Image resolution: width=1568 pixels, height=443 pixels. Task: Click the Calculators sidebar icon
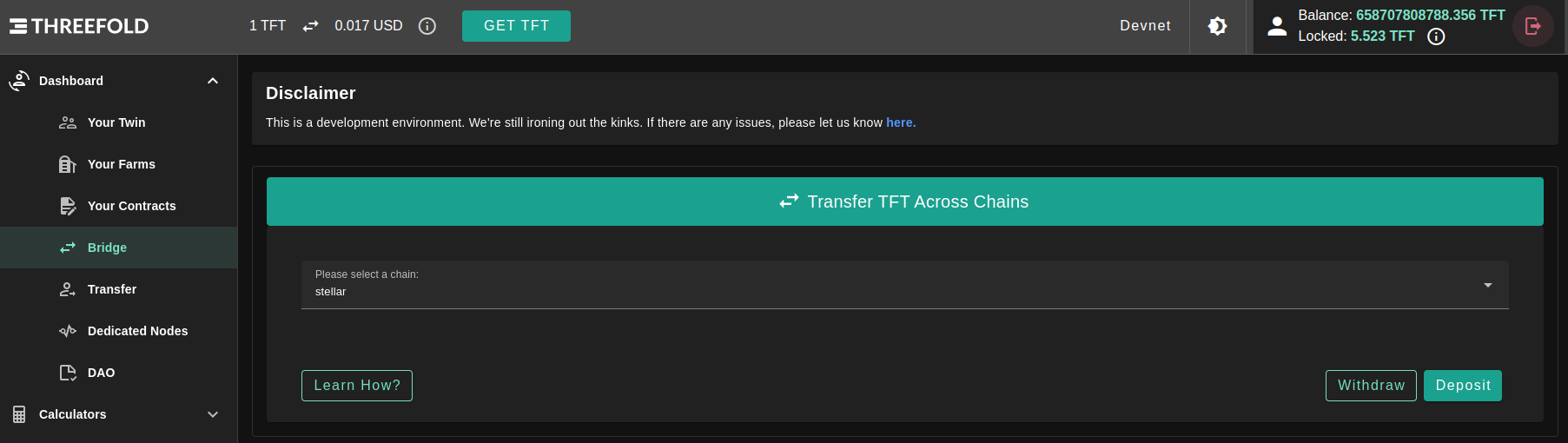click(x=19, y=414)
